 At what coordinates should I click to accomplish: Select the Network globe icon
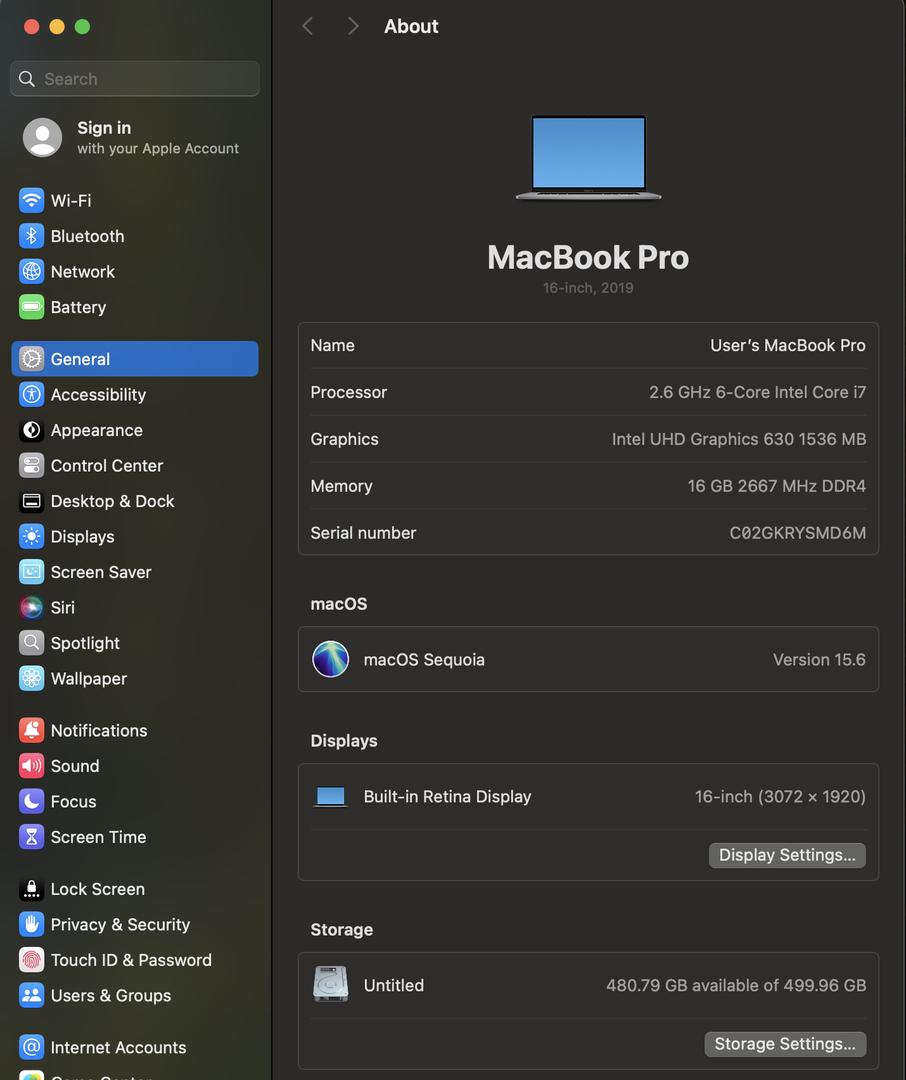tap(31, 271)
